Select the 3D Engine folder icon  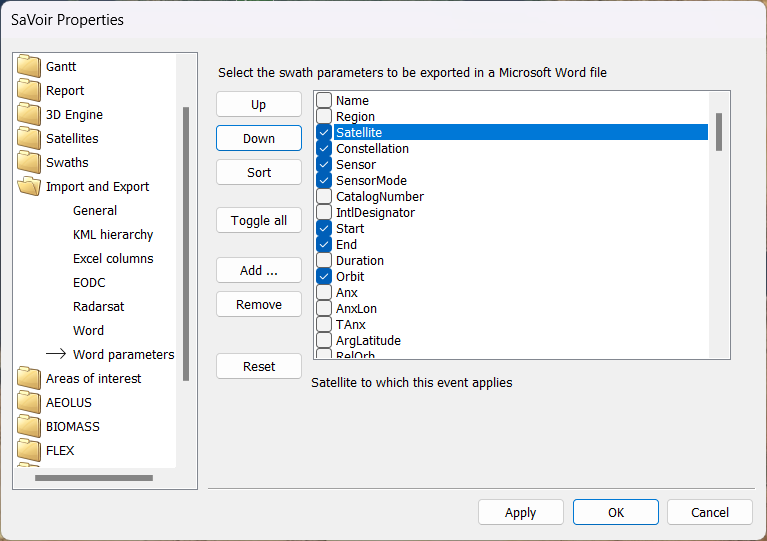click(x=29, y=115)
